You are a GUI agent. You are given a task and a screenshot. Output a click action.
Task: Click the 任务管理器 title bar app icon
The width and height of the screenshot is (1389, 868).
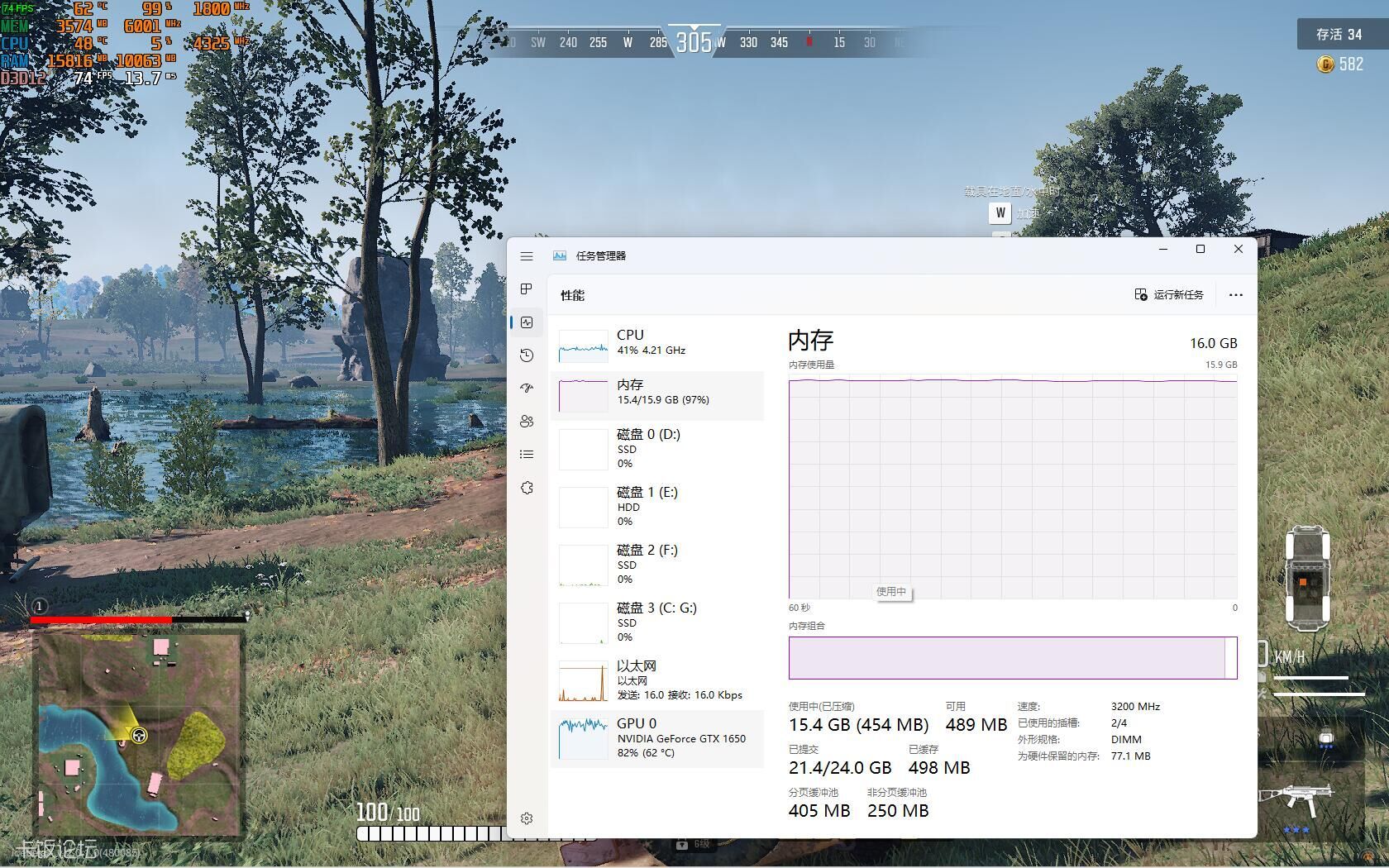(x=560, y=256)
